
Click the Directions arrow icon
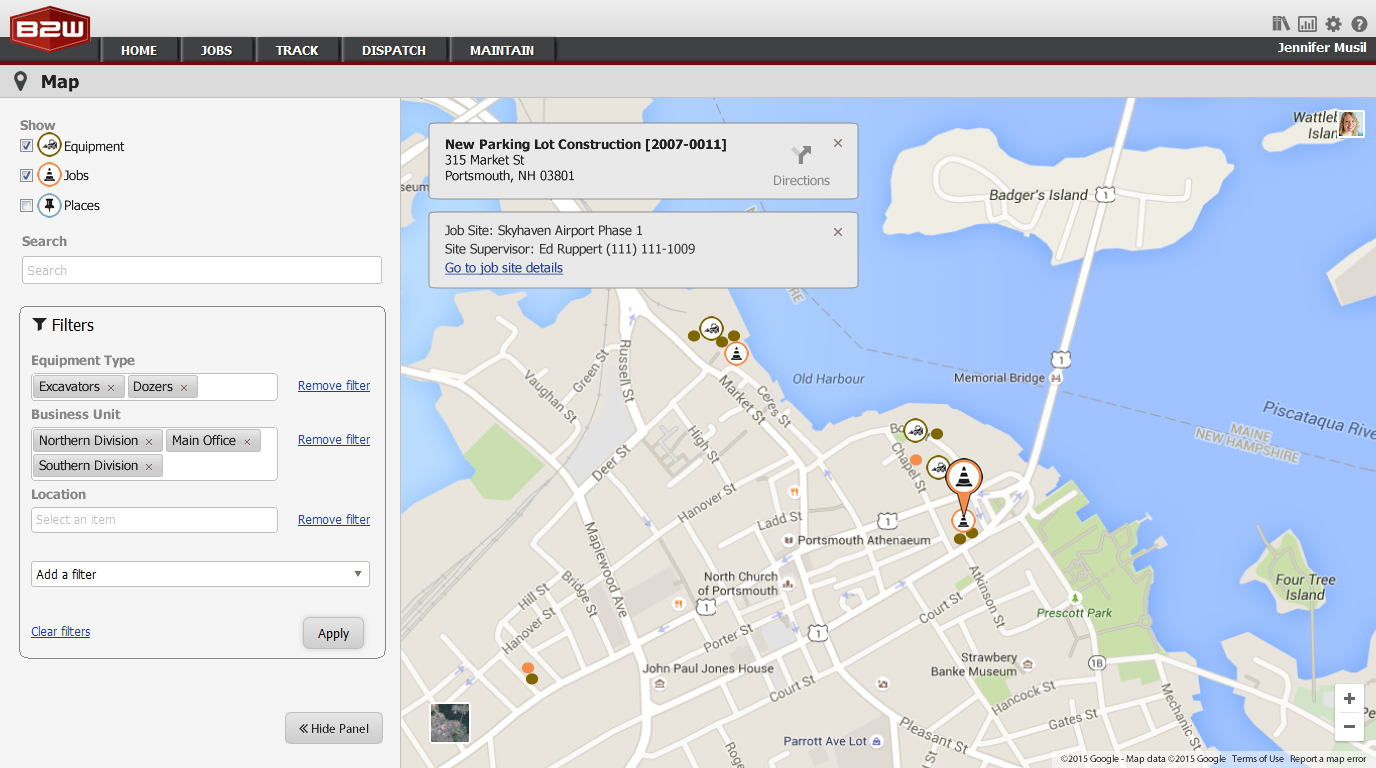[x=801, y=156]
